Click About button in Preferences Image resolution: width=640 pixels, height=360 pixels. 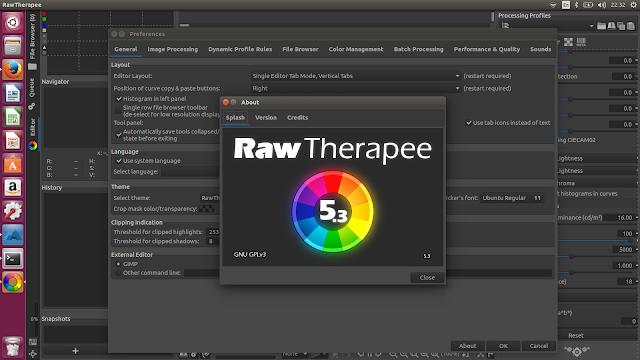click(x=467, y=346)
